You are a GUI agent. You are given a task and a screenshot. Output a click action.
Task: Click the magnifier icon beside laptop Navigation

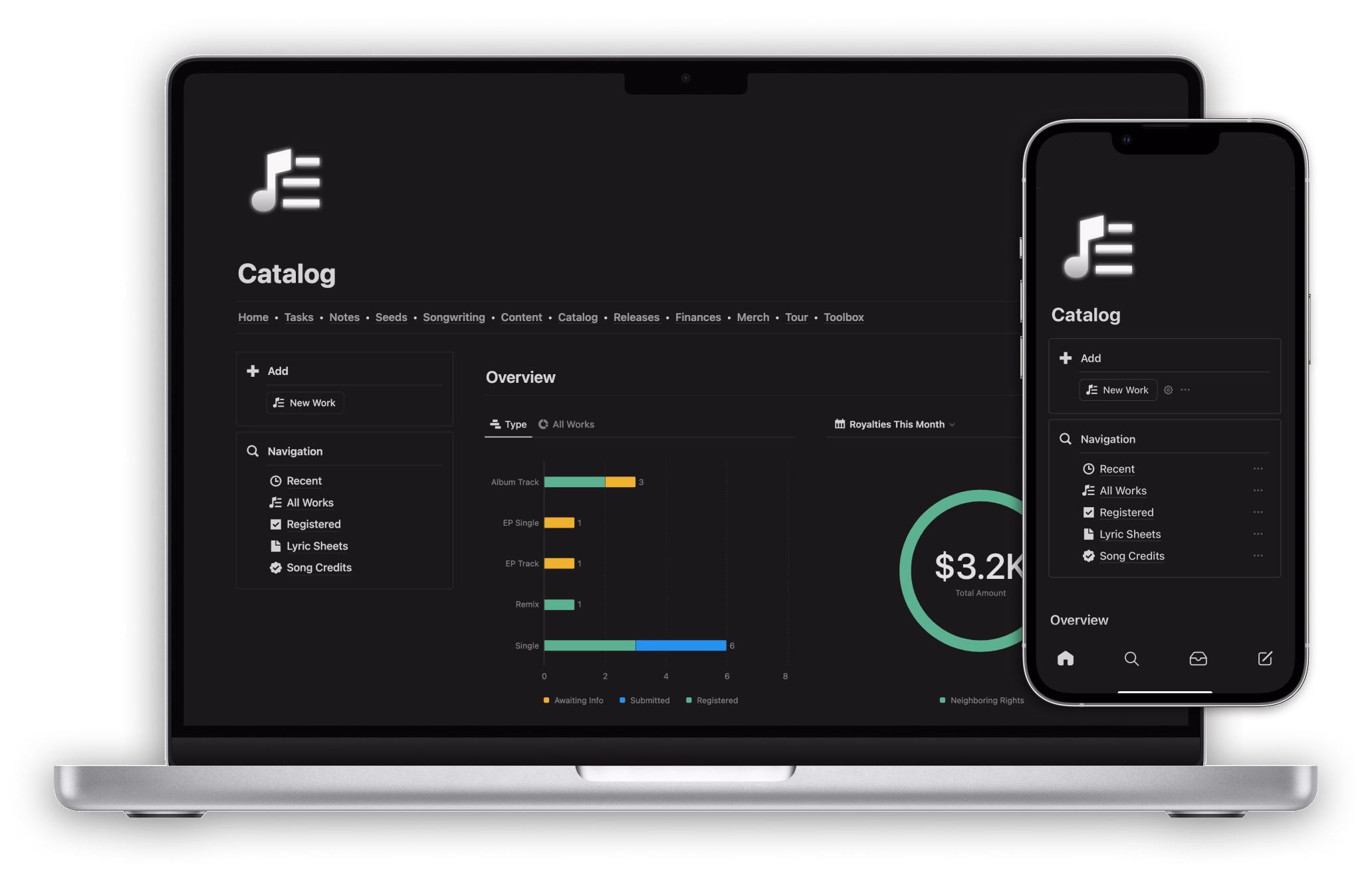coord(253,451)
